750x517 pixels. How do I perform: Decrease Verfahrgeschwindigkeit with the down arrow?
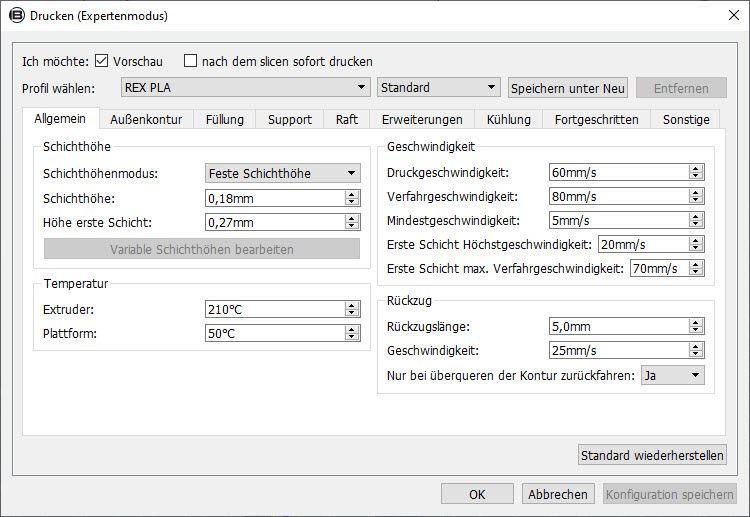[696, 200]
